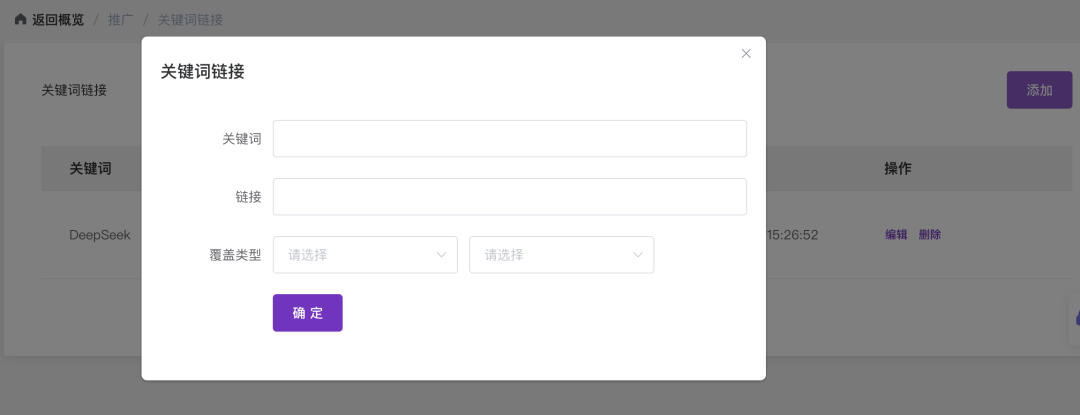Click the home icon in the breadcrumb
Screen dimensions: 1080x415
click(x=21, y=19)
